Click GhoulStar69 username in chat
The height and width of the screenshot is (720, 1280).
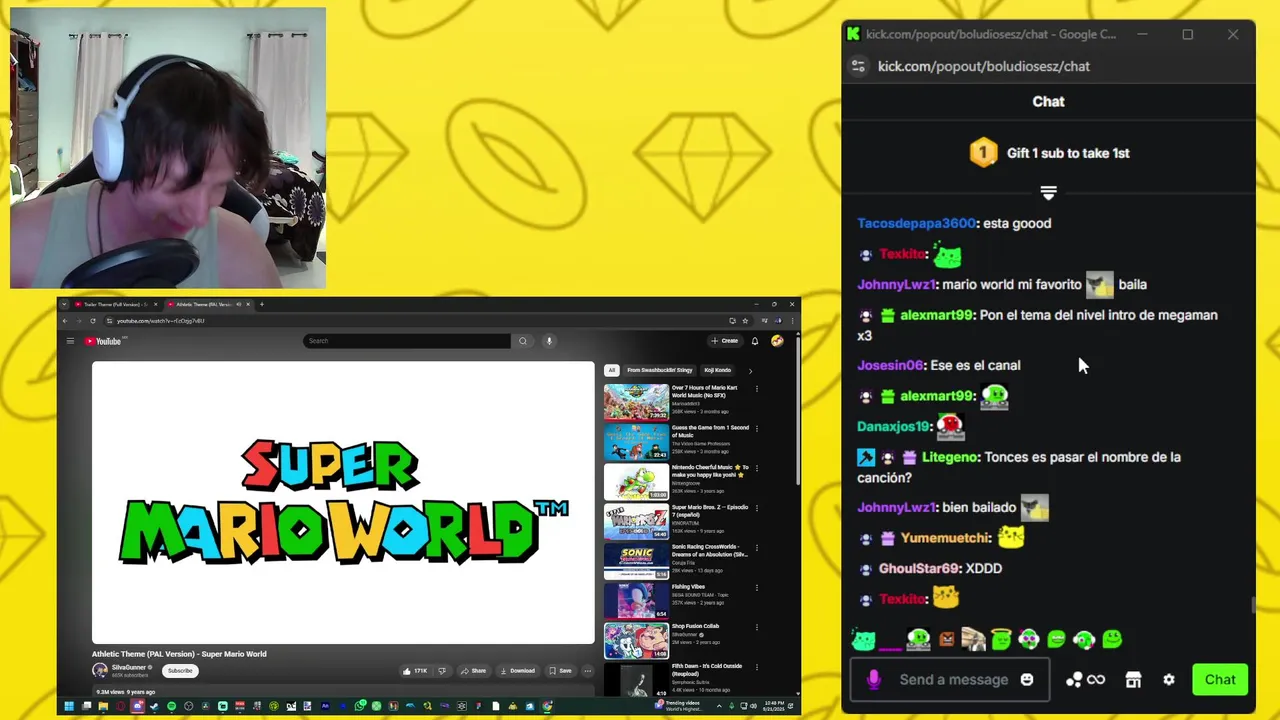[x=918, y=568]
